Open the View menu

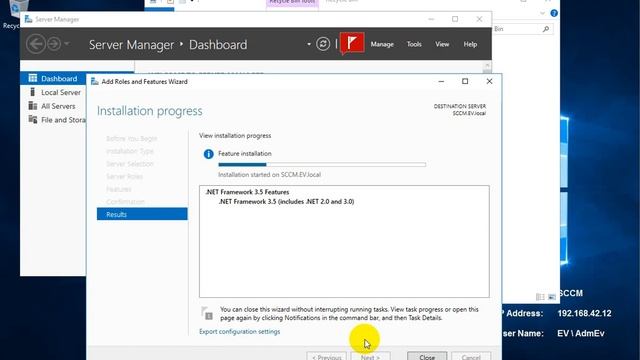coord(442,44)
